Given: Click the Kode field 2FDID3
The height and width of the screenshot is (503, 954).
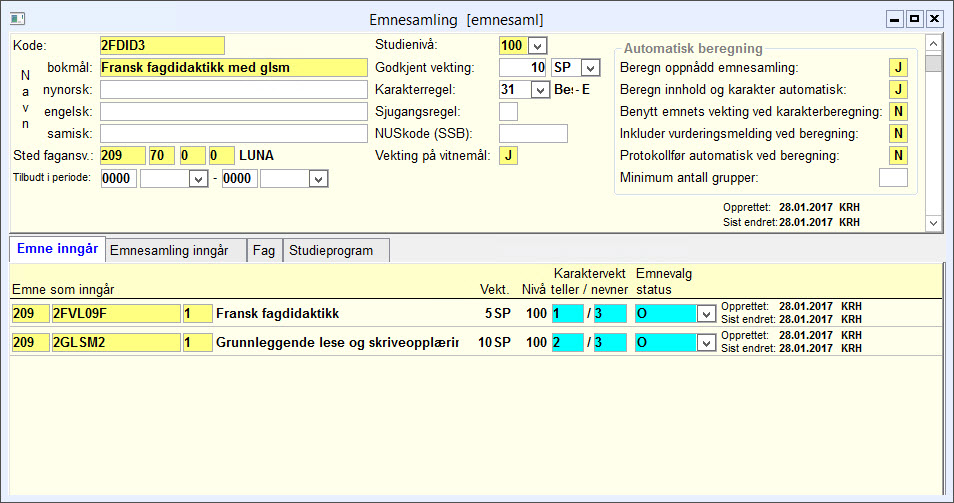Looking at the screenshot, I should (x=162, y=46).
